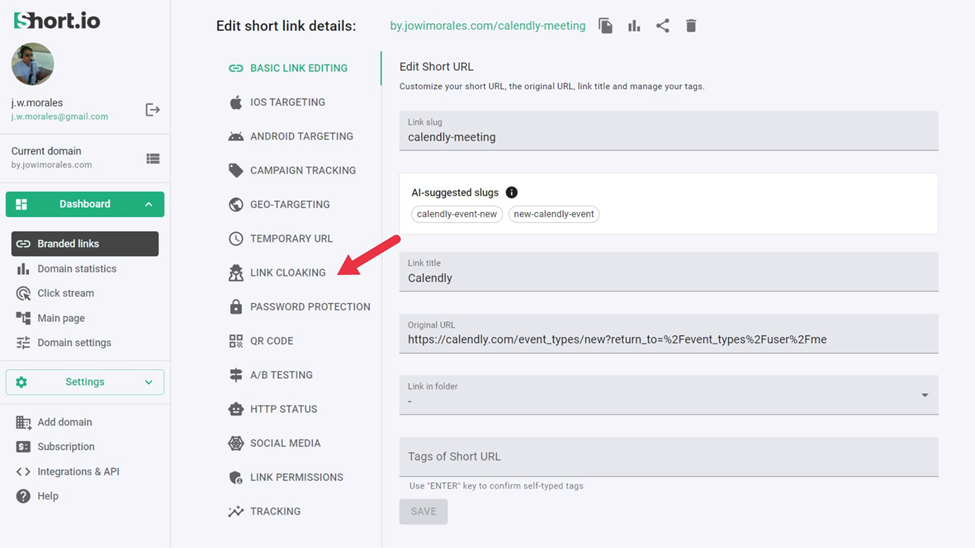975x548 pixels.
Task: Select Android Targeting tab
Action: pos(302,136)
